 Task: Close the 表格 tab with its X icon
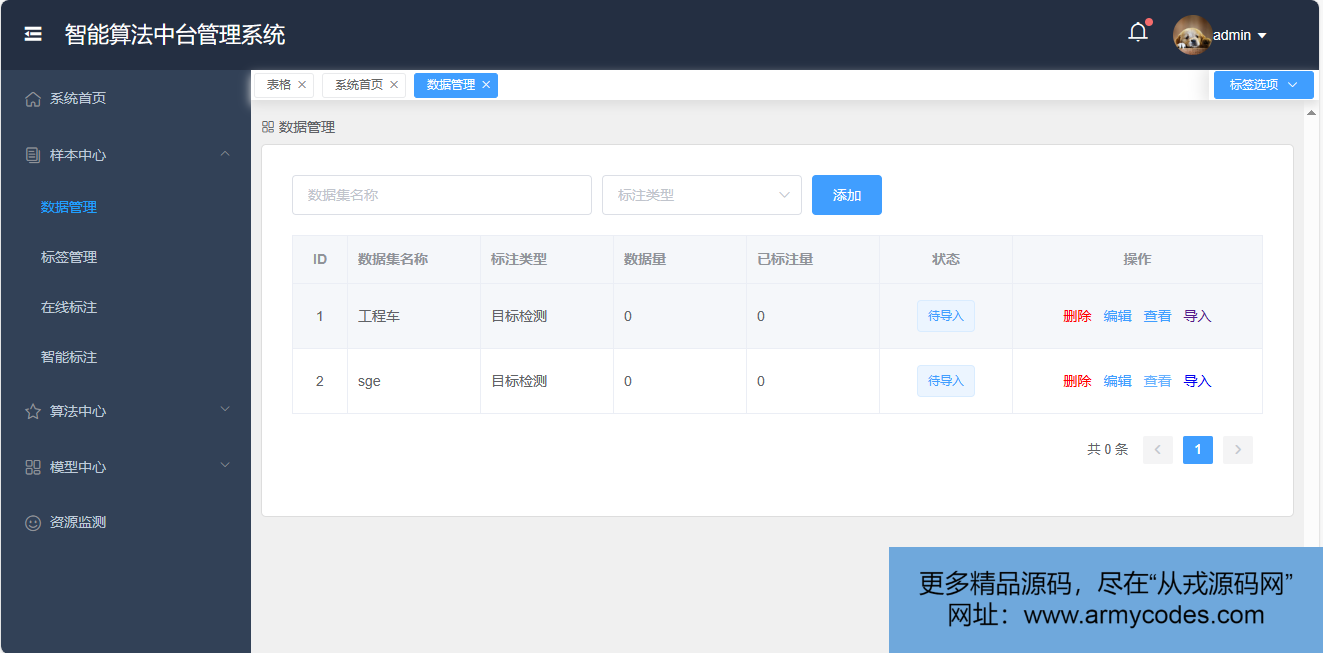[302, 85]
